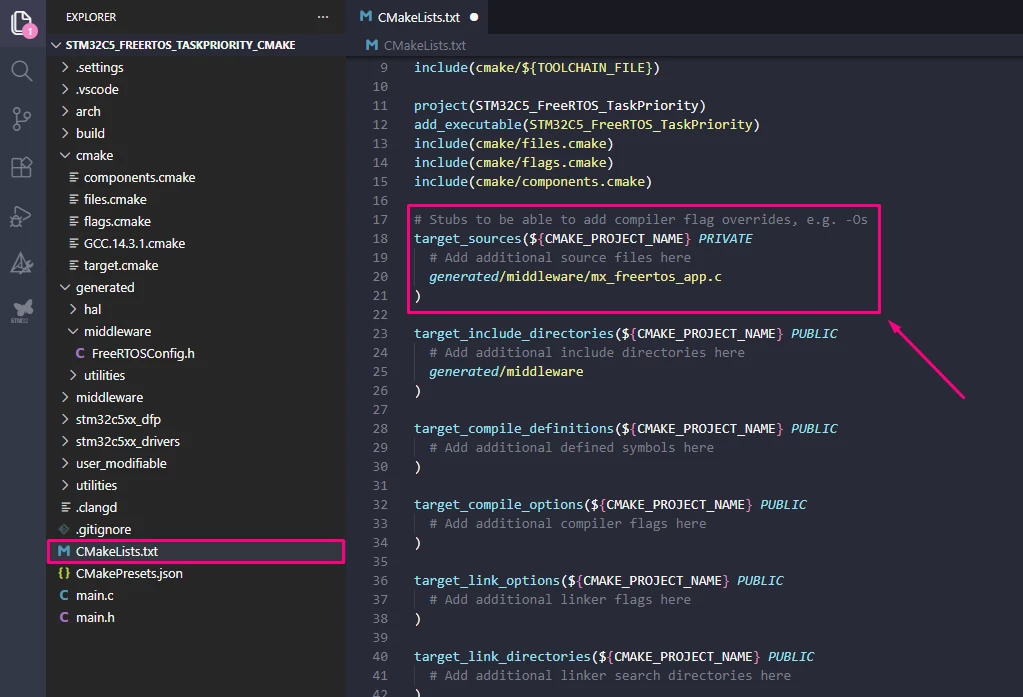Click the unsaved dot on CMakeLists.txt tab
This screenshot has height=697, width=1023.
[474, 17]
